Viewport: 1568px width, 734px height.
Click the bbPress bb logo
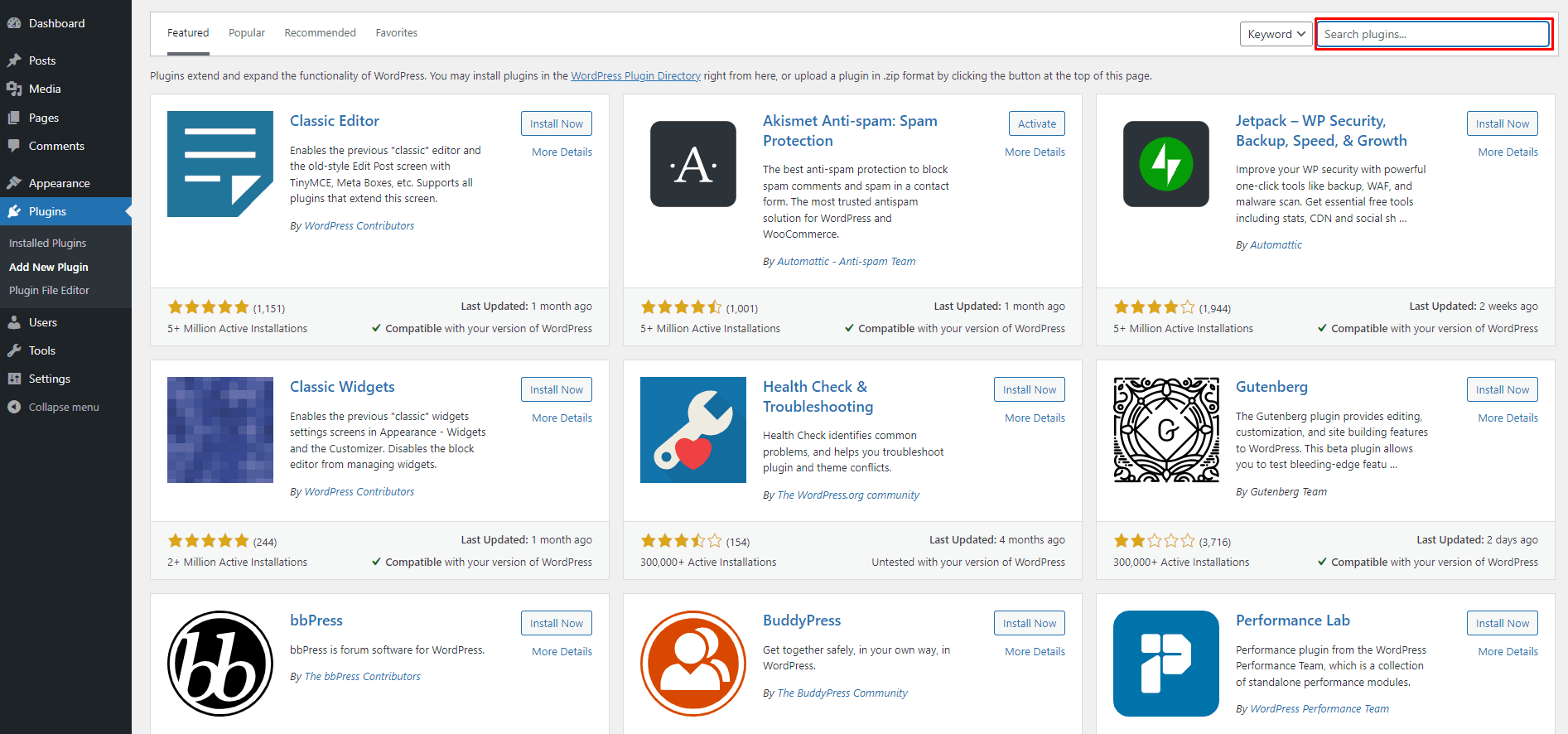coord(220,664)
